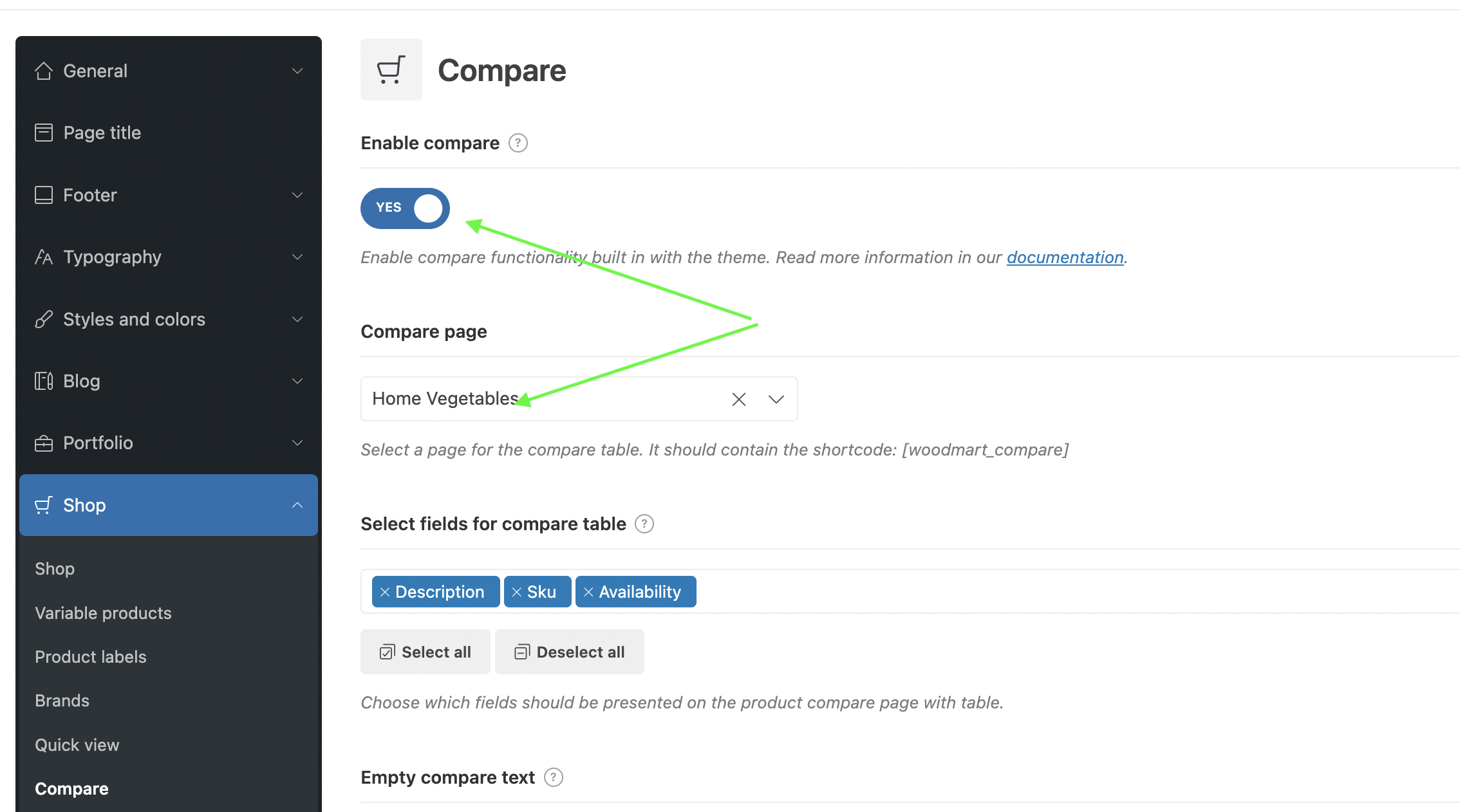Open the Compare page dropdown arrow
This screenshot has height=812, width=1460.
coord(776,400)
